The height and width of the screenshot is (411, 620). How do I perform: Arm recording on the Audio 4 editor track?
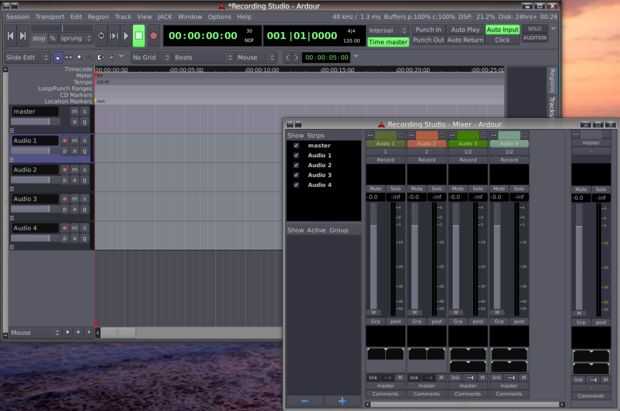(x=65, y=228)
